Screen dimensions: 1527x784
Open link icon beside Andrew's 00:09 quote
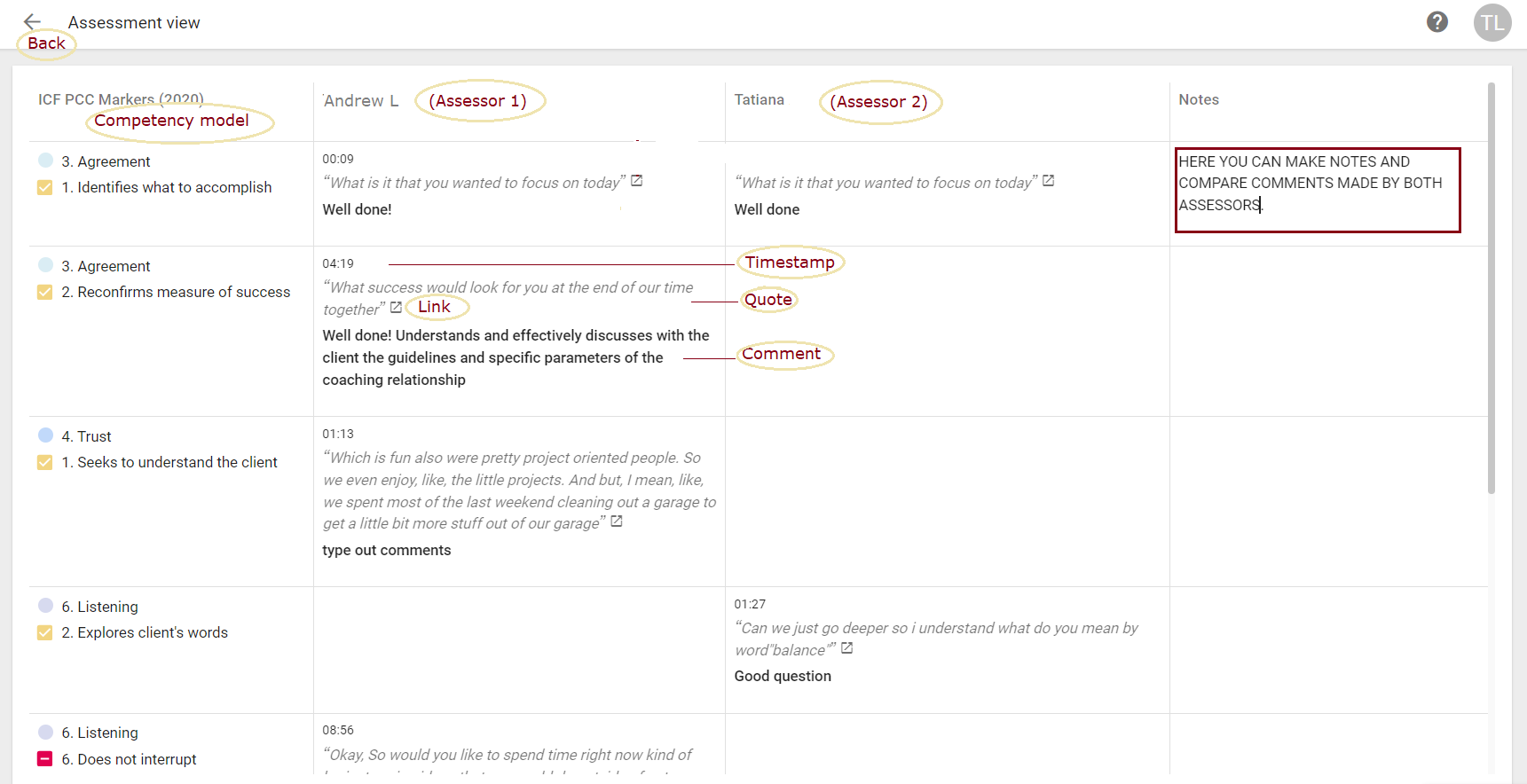(x=636, y=181)
